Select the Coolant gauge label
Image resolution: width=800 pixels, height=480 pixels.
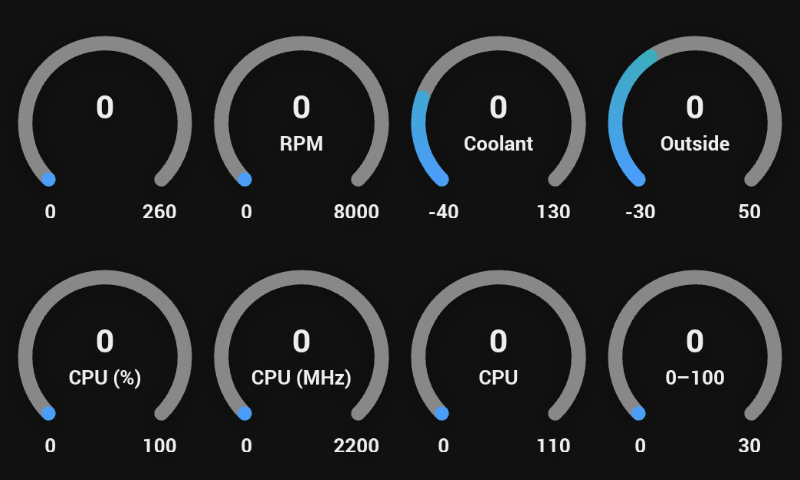(498, 143)
